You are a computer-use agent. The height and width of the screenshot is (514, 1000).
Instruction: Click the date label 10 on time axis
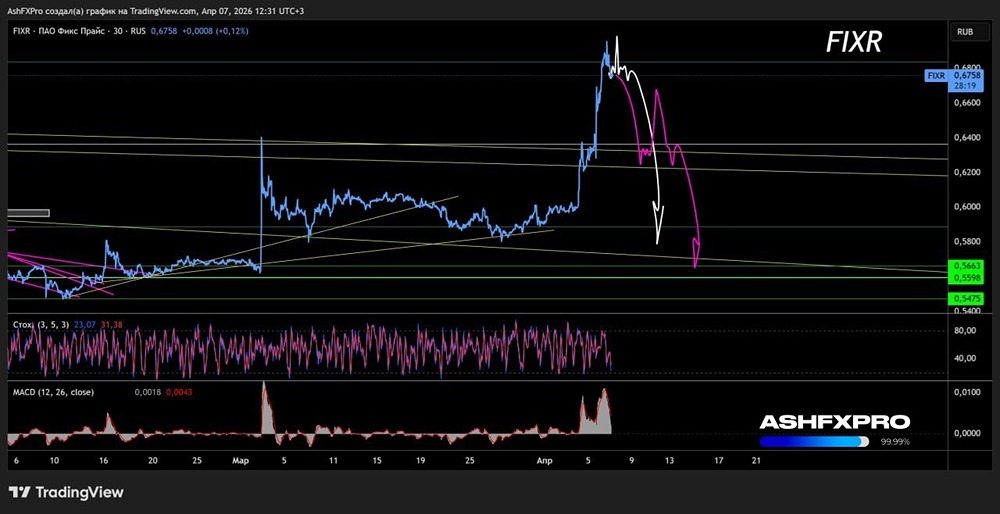click(55, 459)
